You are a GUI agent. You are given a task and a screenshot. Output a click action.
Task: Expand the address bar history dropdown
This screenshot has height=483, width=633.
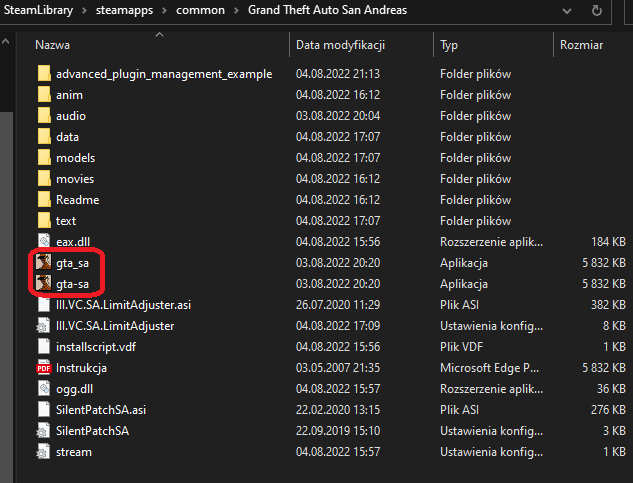[566, 12]
